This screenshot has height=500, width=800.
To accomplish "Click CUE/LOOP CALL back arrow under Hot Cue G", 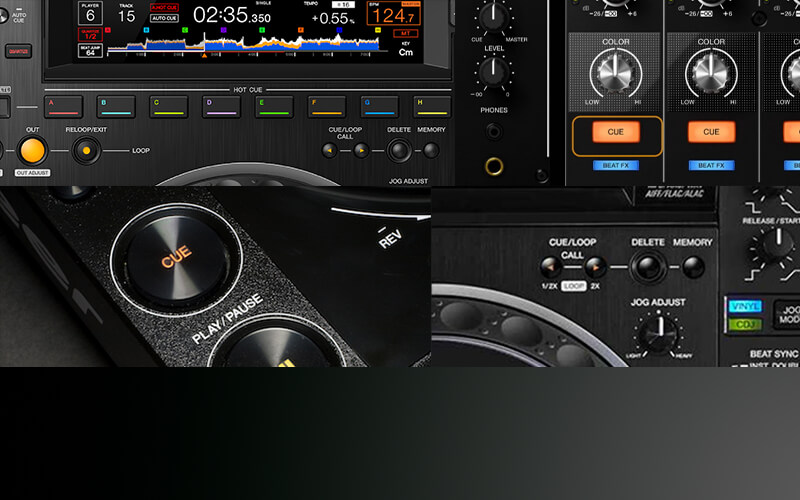I will (x=329, y=151).
